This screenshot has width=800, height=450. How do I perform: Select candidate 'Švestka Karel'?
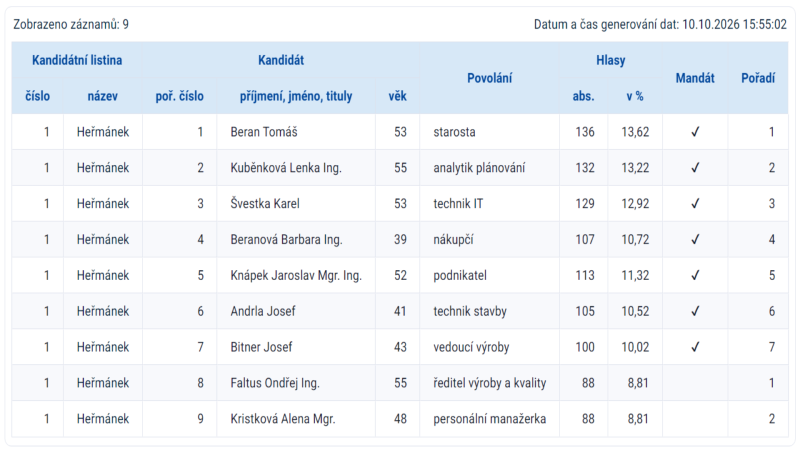[x=265, y=204]
